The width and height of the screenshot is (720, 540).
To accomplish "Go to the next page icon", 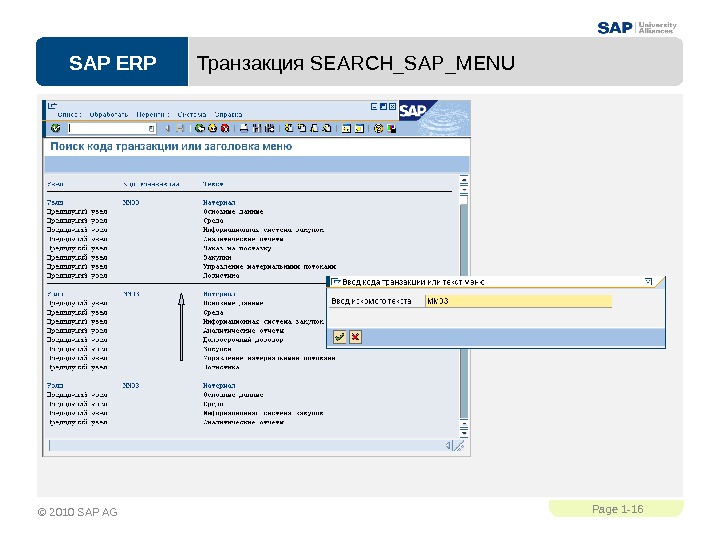I will pos(314,128).
